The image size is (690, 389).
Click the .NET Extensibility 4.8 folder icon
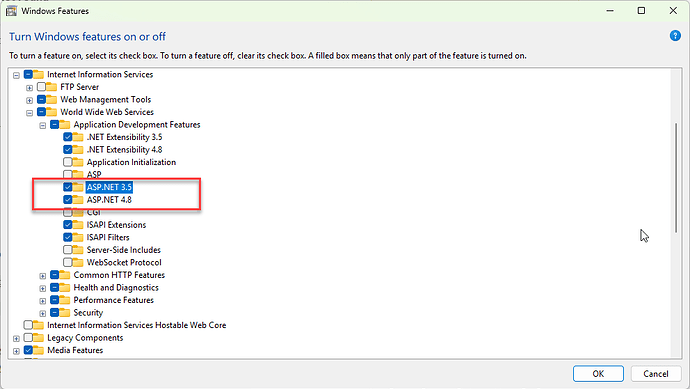78,150
